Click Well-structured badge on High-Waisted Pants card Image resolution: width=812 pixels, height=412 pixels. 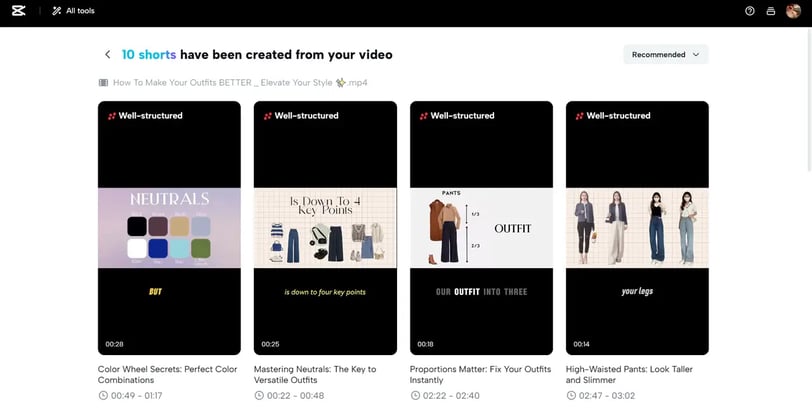tap(613, 115)
